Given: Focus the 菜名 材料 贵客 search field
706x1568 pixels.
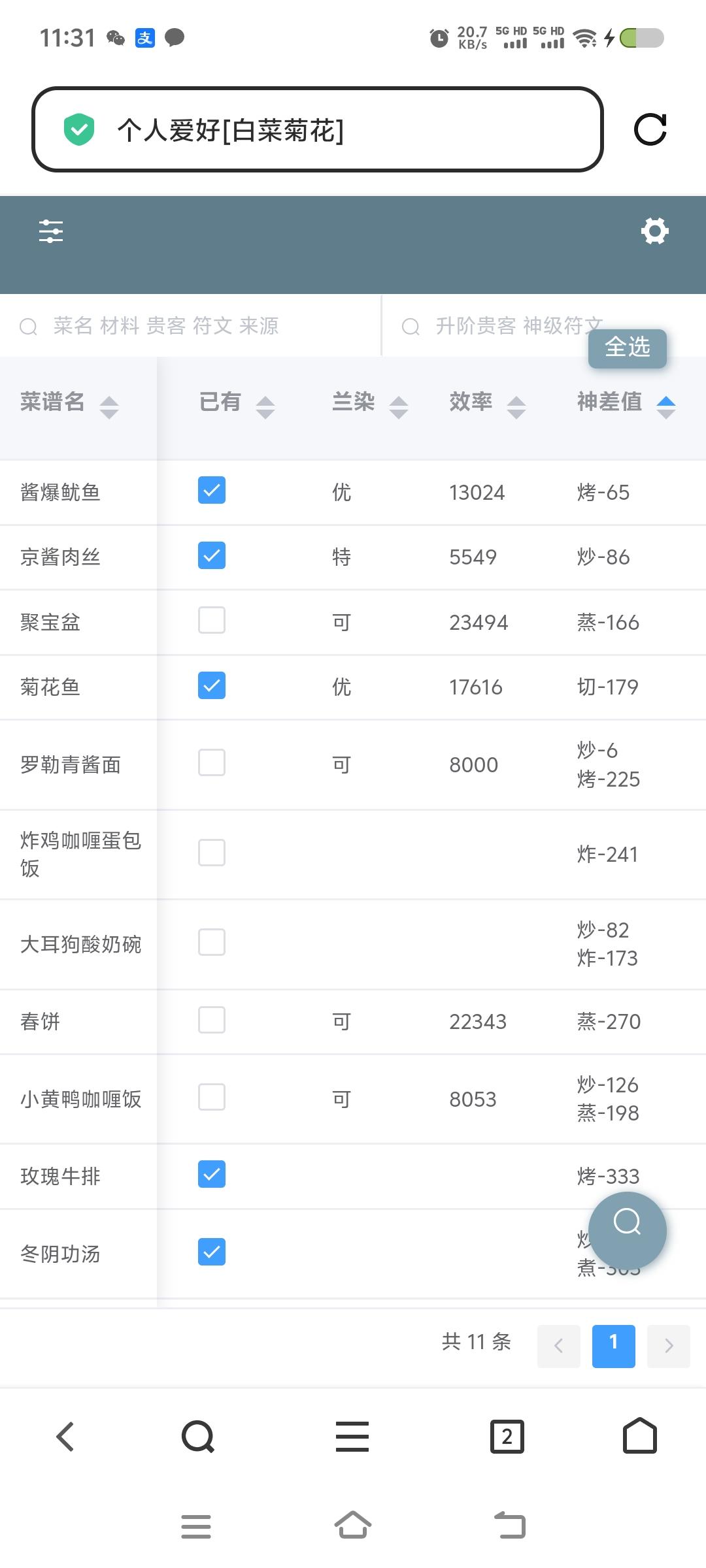Looking at the screenshot, I should tap(190, 325).
